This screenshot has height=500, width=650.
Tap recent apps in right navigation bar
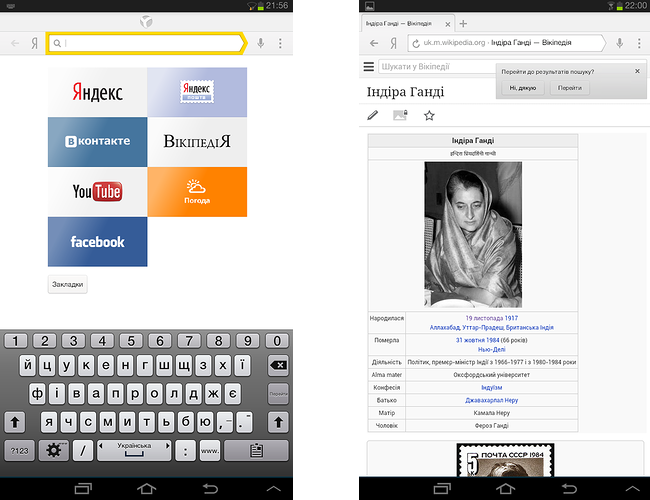point(442,489)
